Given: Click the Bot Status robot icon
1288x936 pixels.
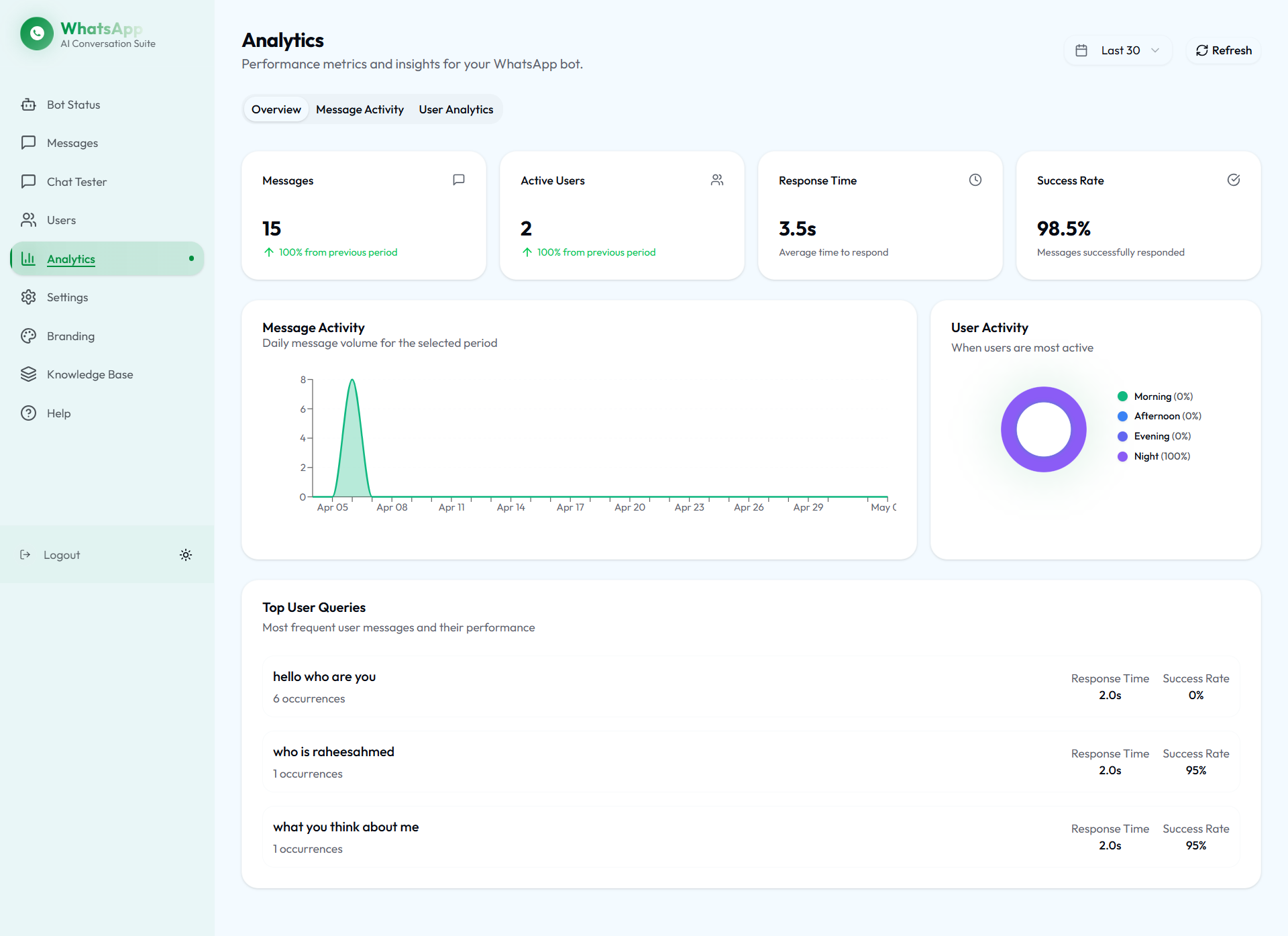Looking at the screenshot, I should (x=28, y=105).
